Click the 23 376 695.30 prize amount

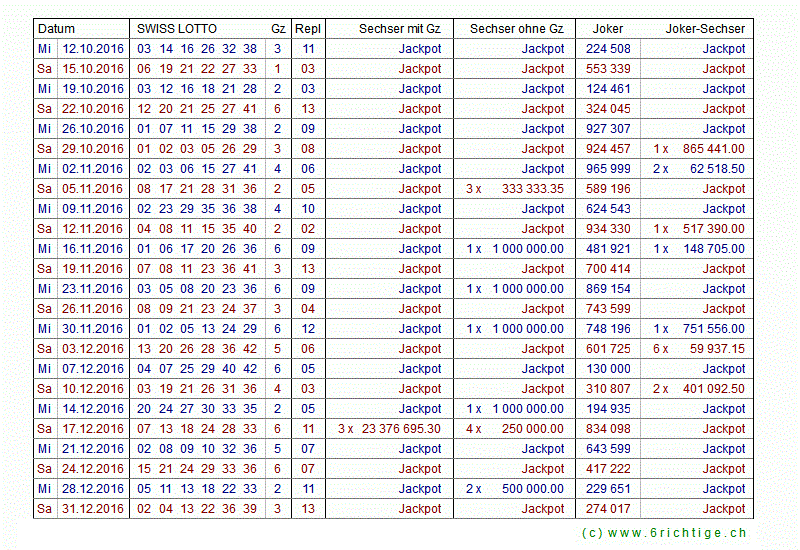[400, 429]
